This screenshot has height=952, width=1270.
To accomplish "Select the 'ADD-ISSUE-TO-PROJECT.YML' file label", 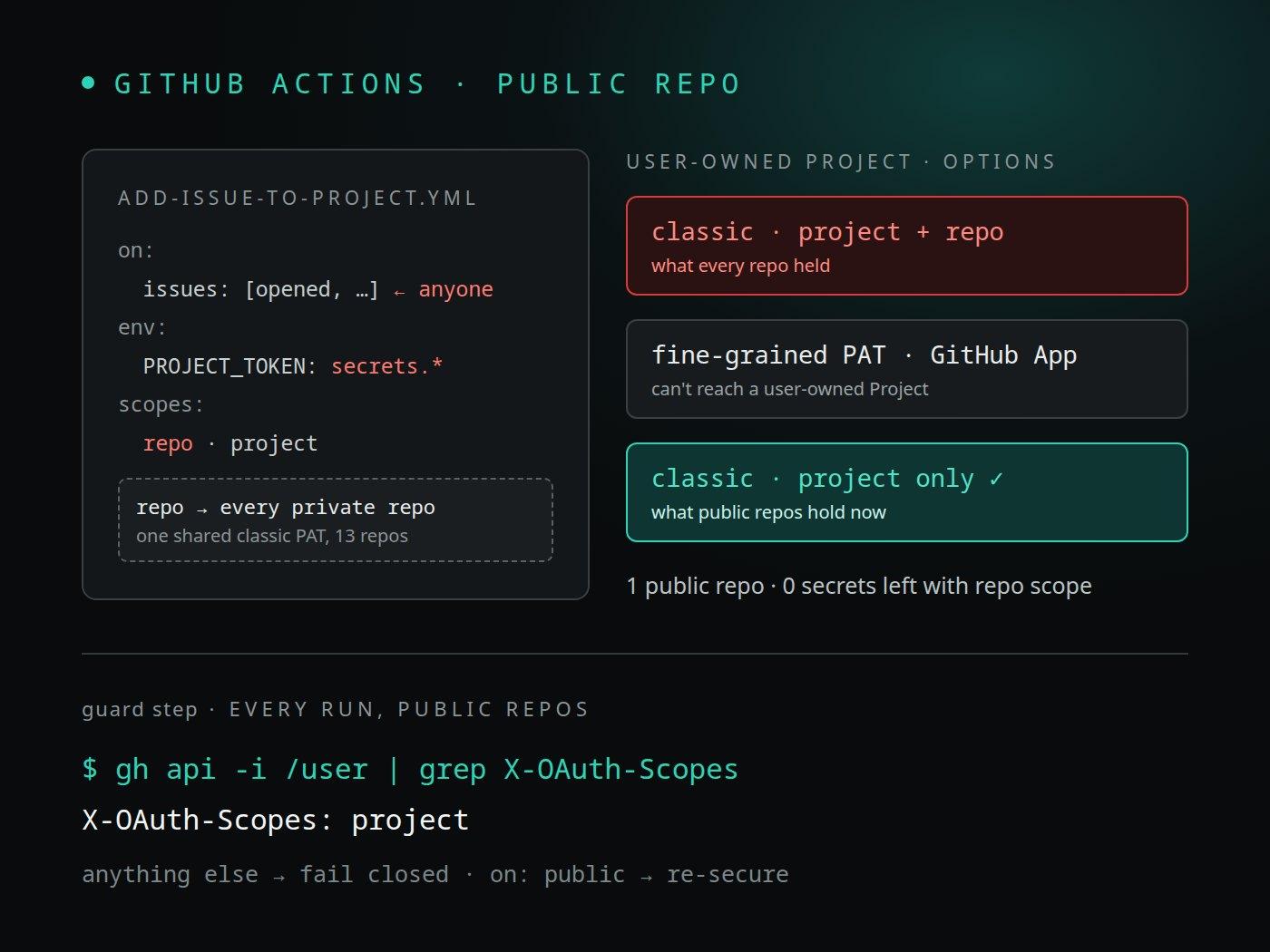I will 298,199.
